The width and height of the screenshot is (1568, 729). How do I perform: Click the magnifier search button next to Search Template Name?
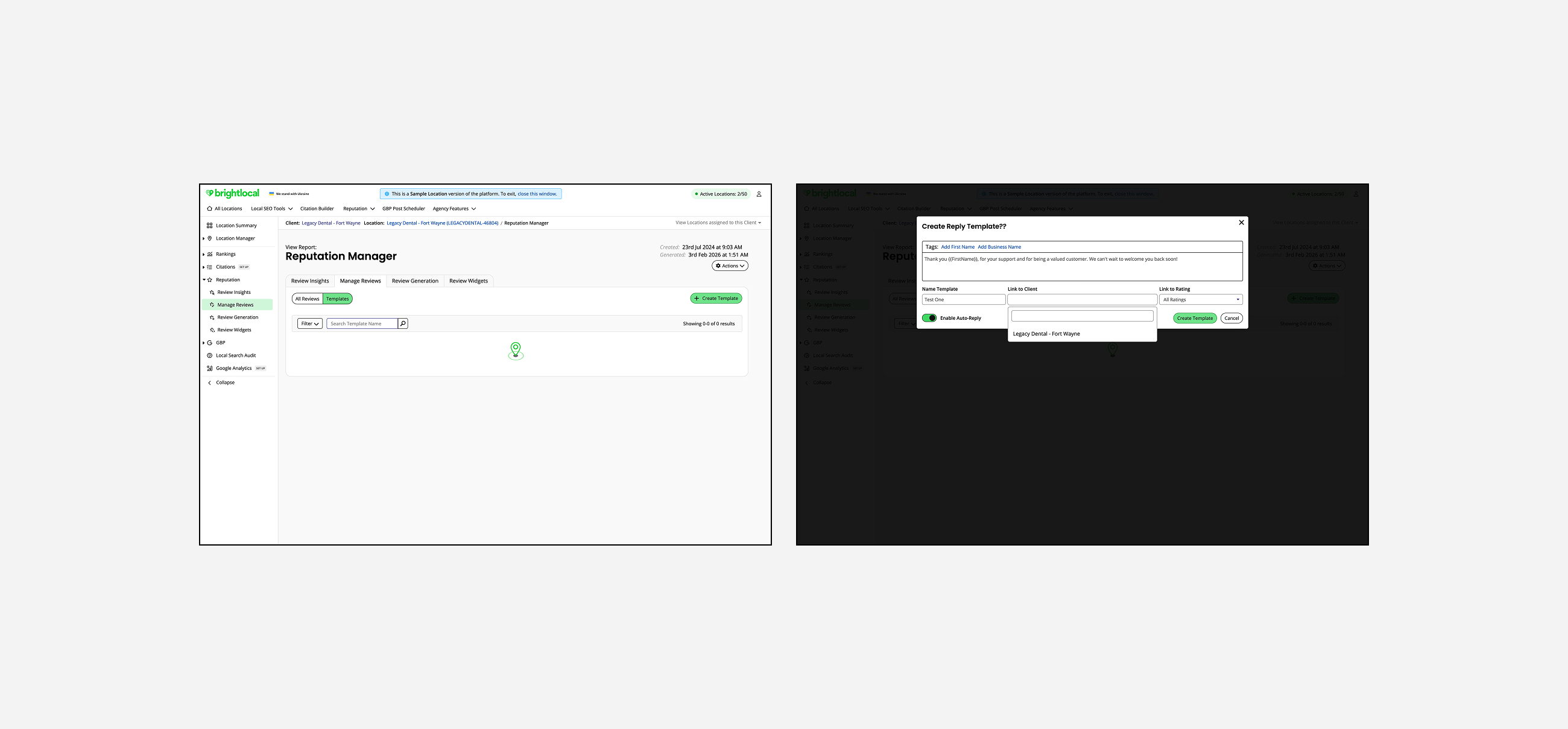coord(403,323)
